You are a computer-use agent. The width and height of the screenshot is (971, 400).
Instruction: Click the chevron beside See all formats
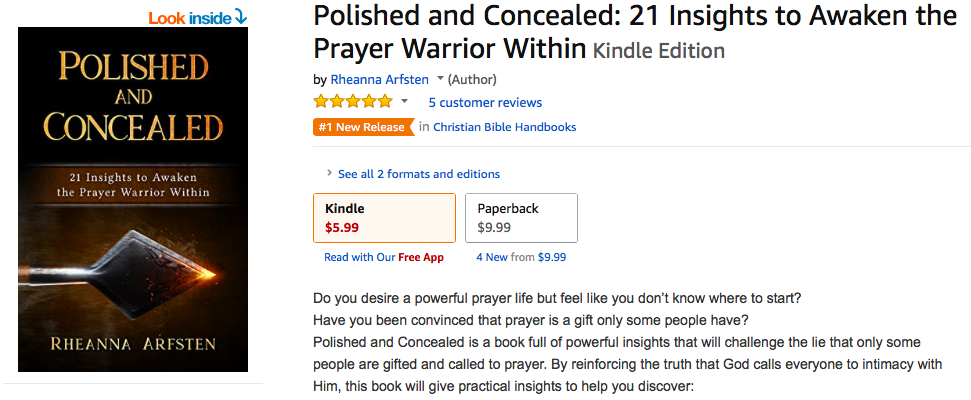point(330,174)
